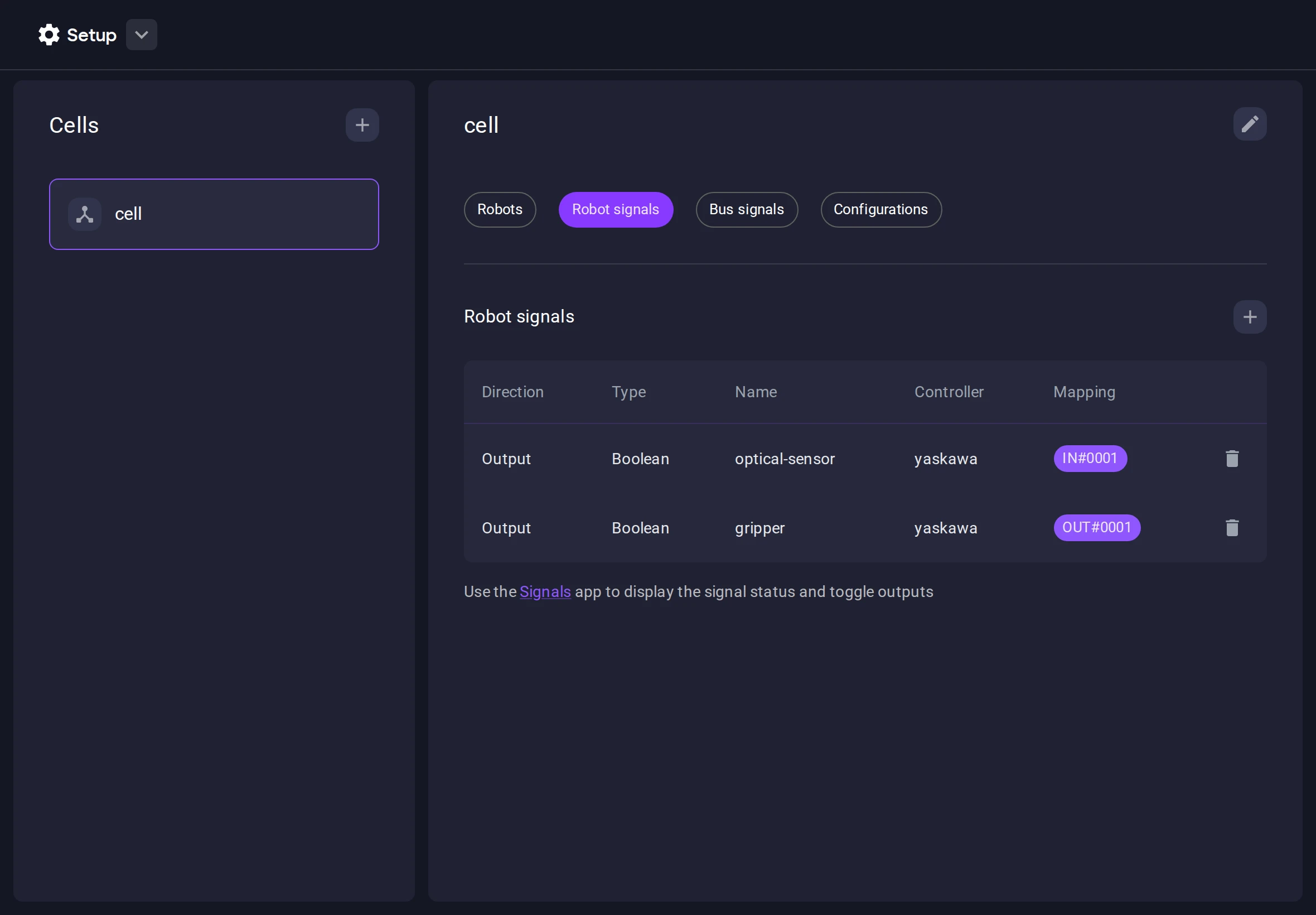The image size is (1316, 915).
Task: Click the Direction column header
Action: pyautogui.click(x=512, y=392)
